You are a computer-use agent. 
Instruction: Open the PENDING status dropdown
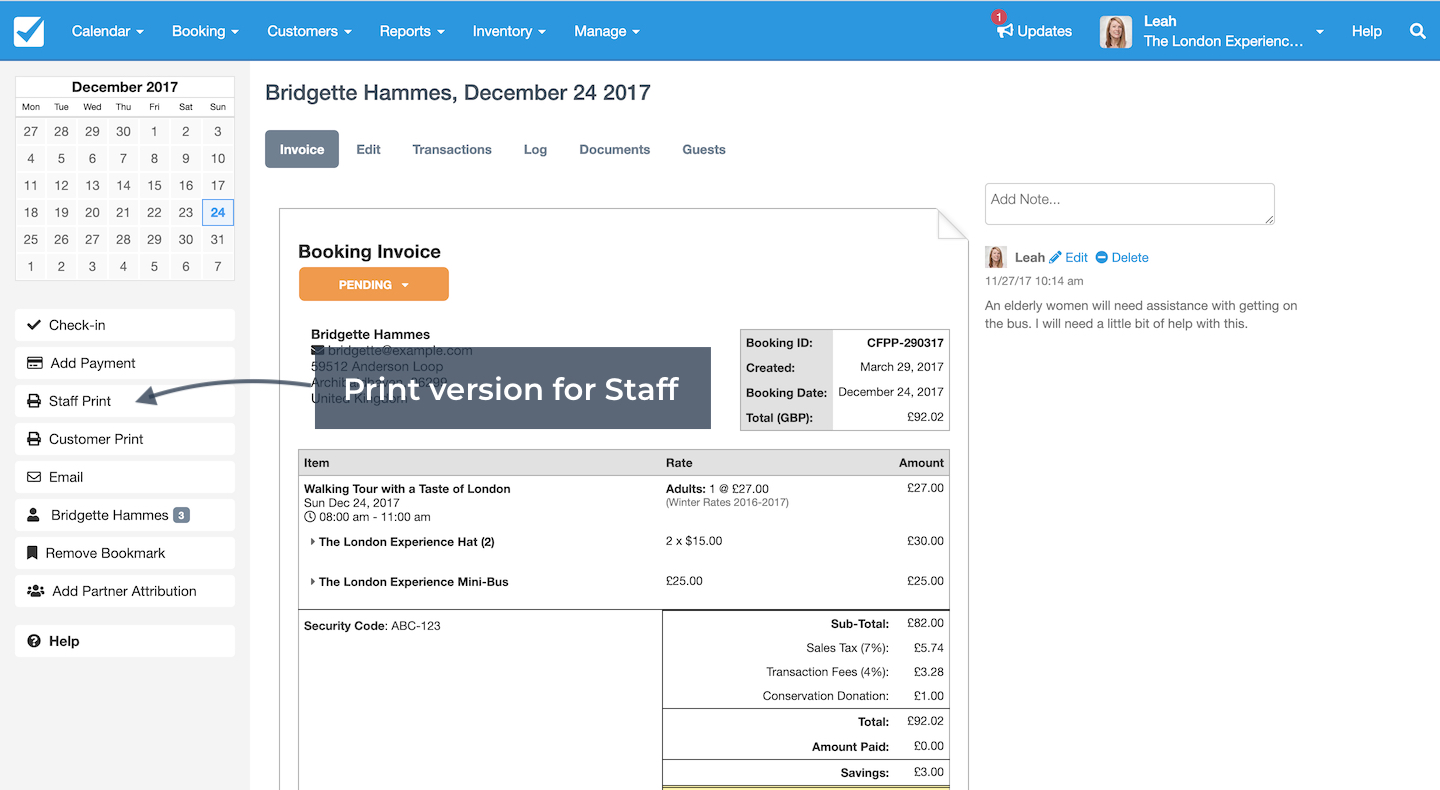coord(374,284)
